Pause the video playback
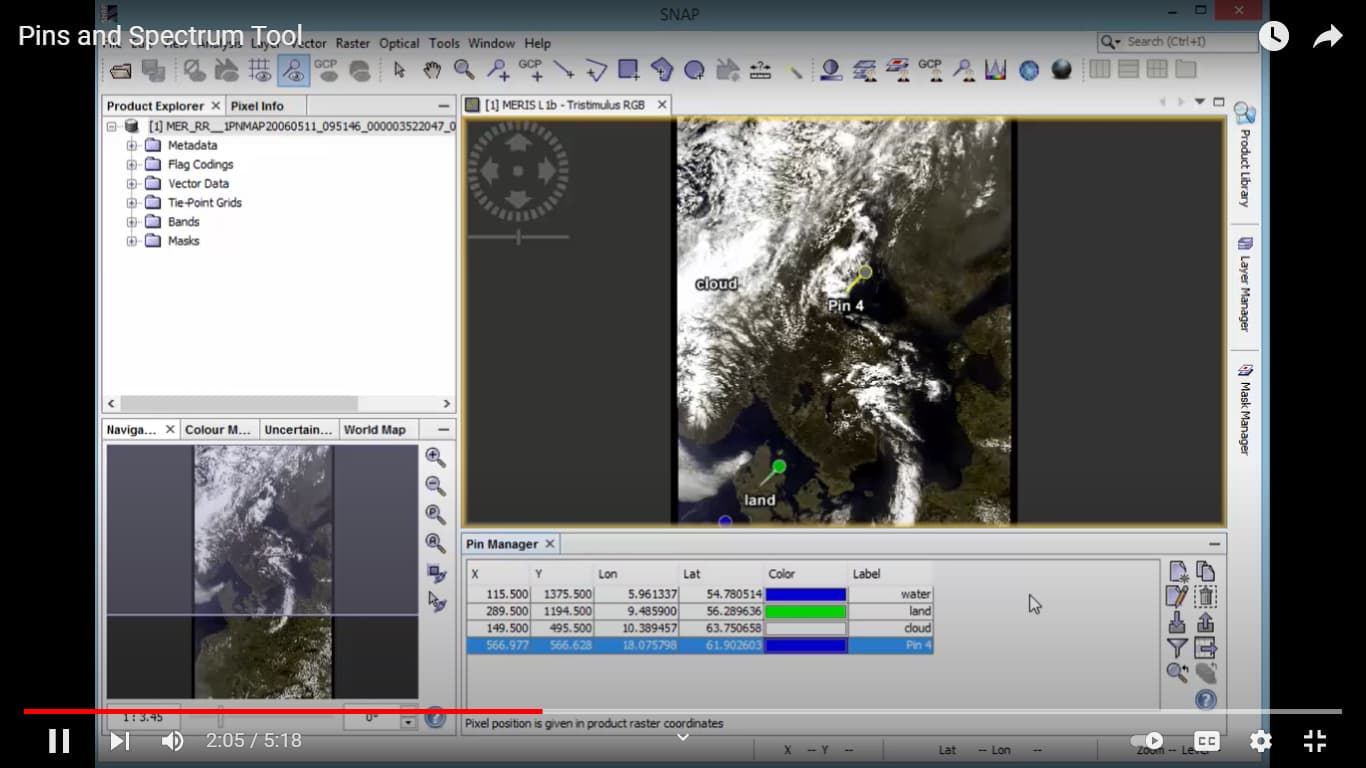 (59, 741)
